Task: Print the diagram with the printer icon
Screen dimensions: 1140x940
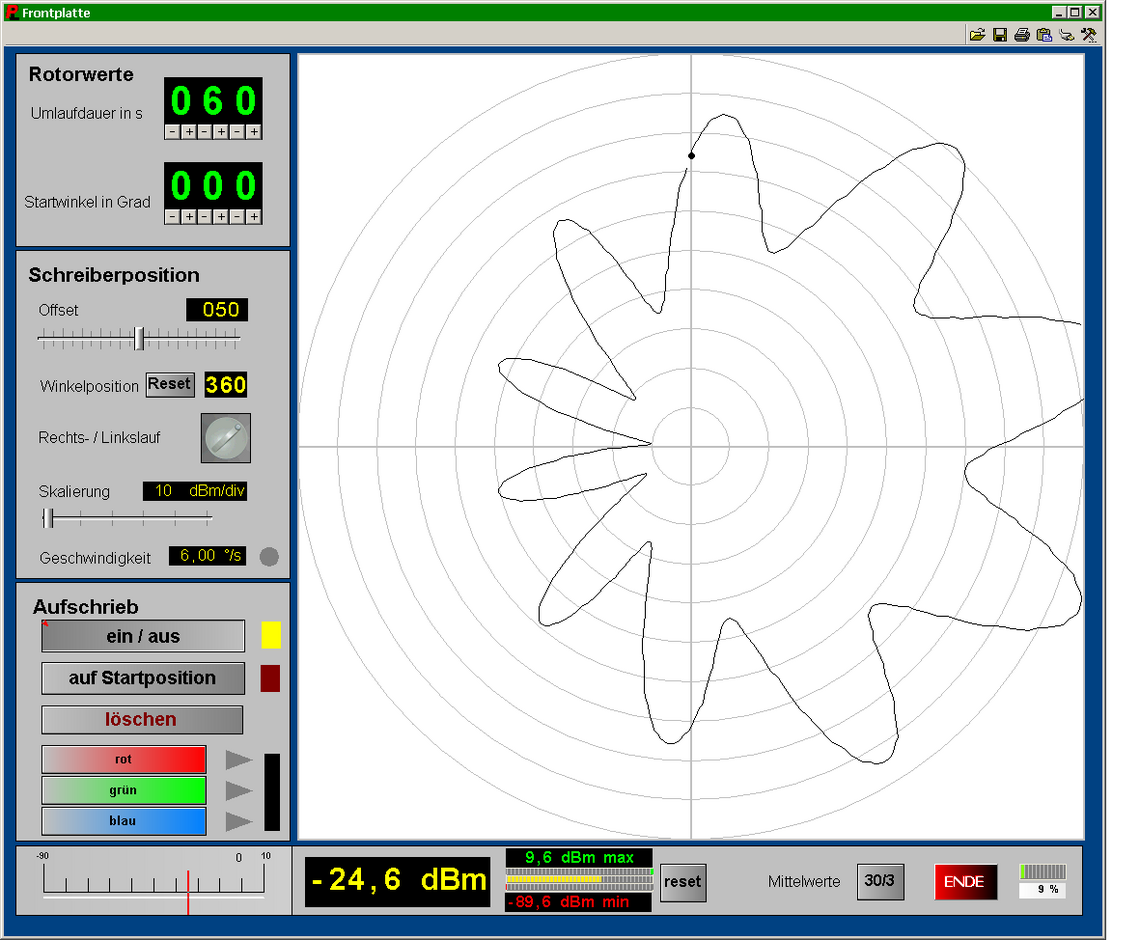Action: (x=1021, y=34)
